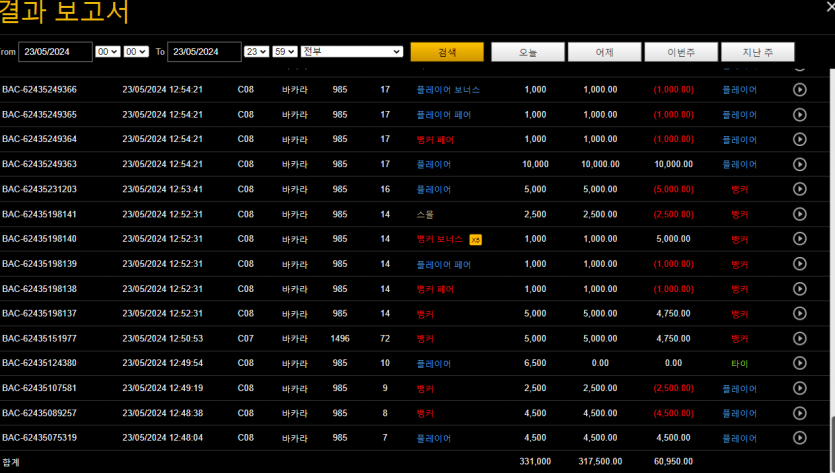Play replay for bet BAC-62435249363
835x473 pixels.
coord(799,164)
